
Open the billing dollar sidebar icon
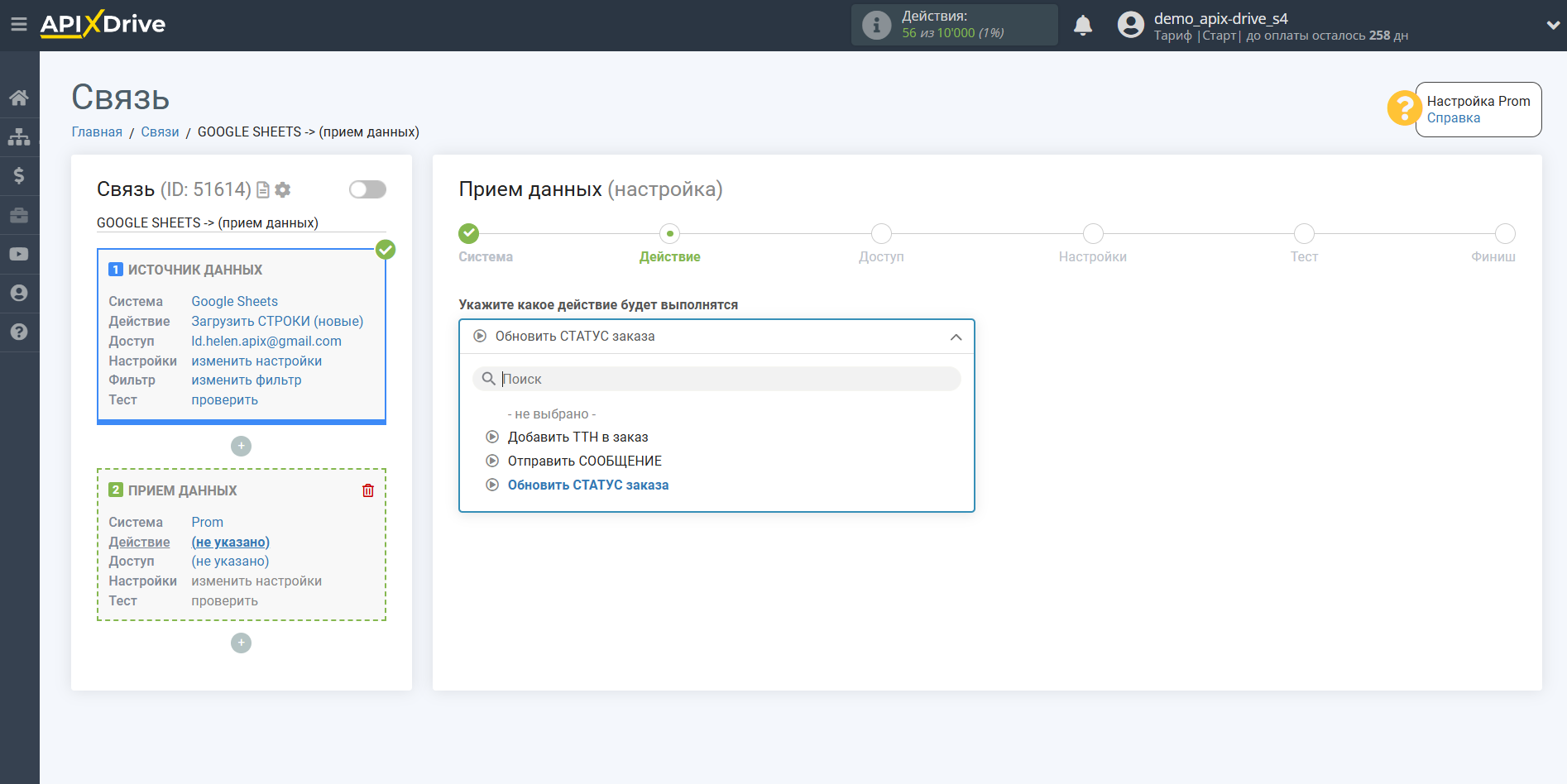pyautogui.click(x=19, y=175)
